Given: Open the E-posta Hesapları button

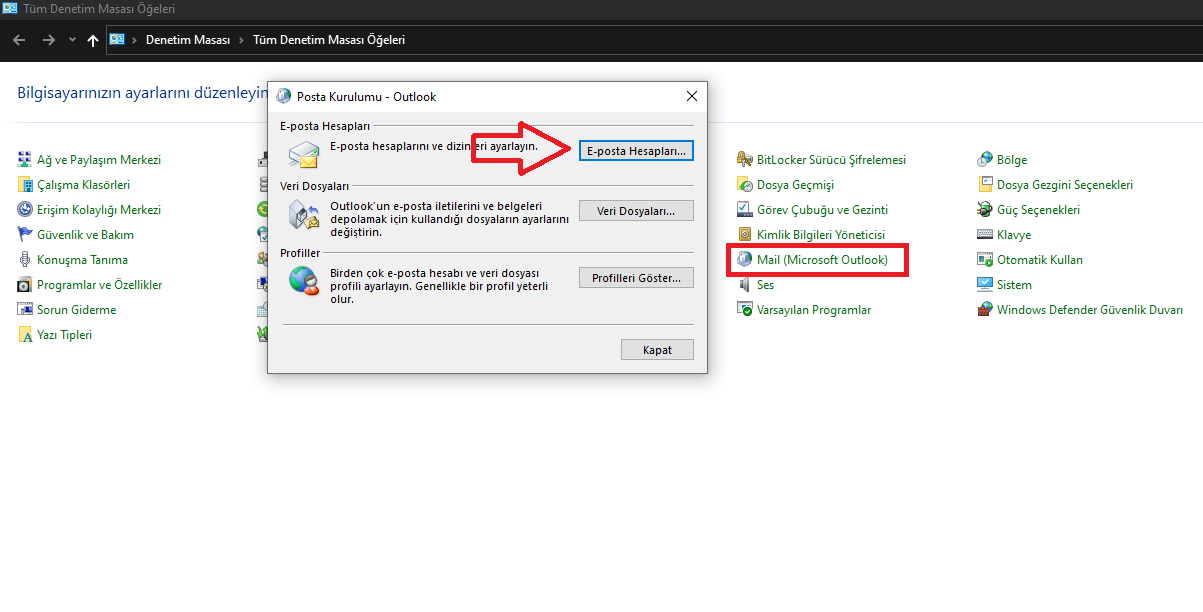Looking at the screenshot, I should (636, 151).
